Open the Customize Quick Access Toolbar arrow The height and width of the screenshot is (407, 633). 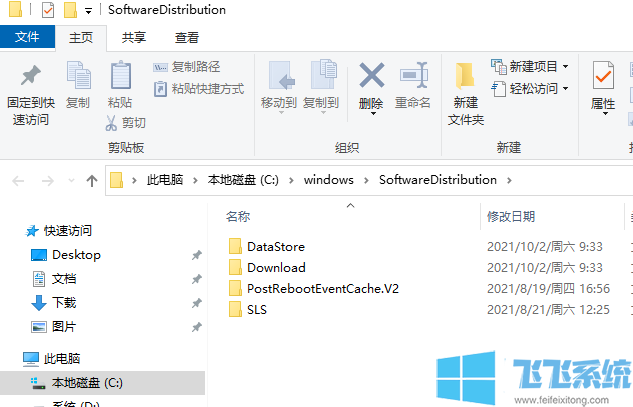pos(88,11)
